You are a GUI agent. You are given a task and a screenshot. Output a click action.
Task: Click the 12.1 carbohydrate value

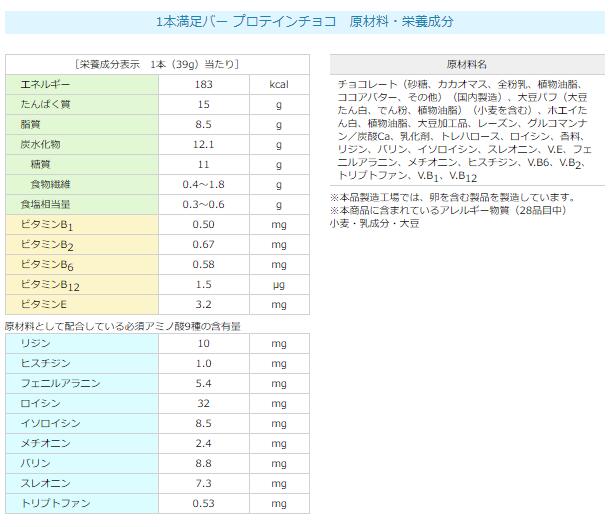point(203,144)
